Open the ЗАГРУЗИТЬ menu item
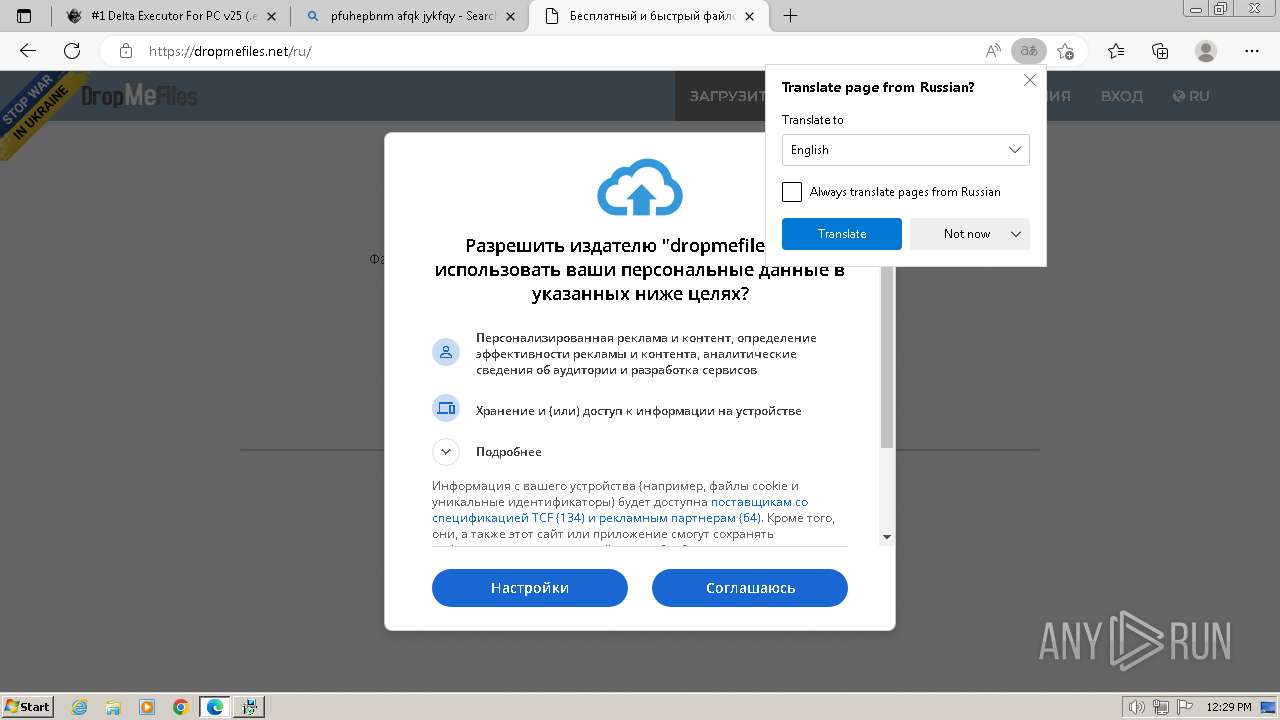This screenshot has height=720, width=1280. pos(727,96)
